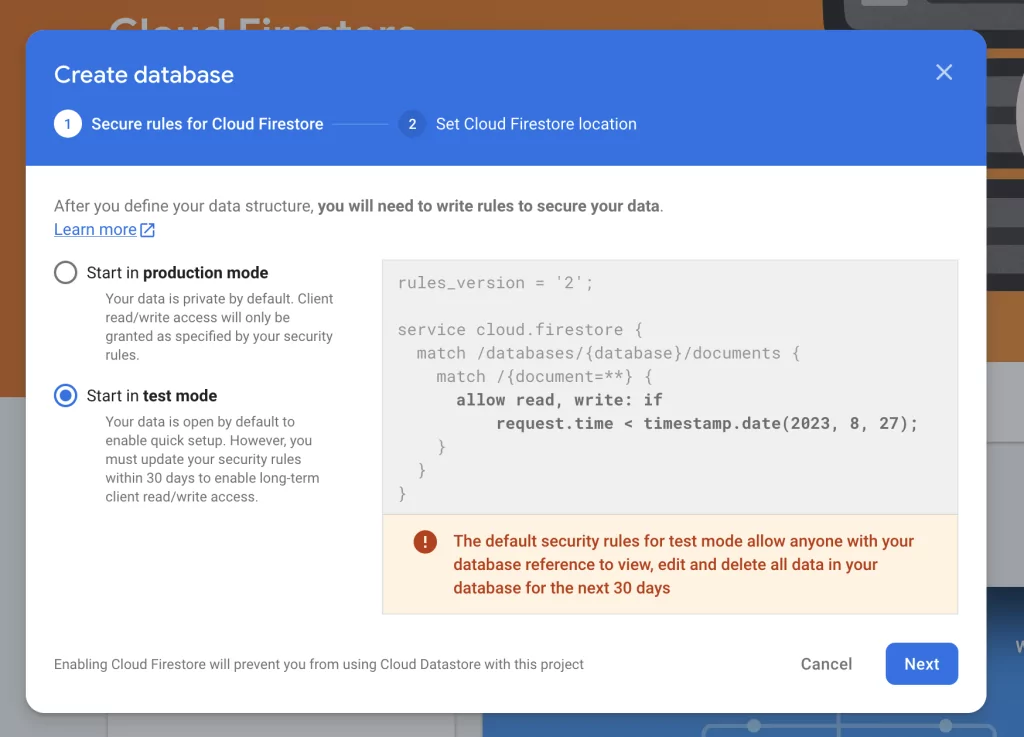Click the step 2 circle icon

(x=412, y=124)
